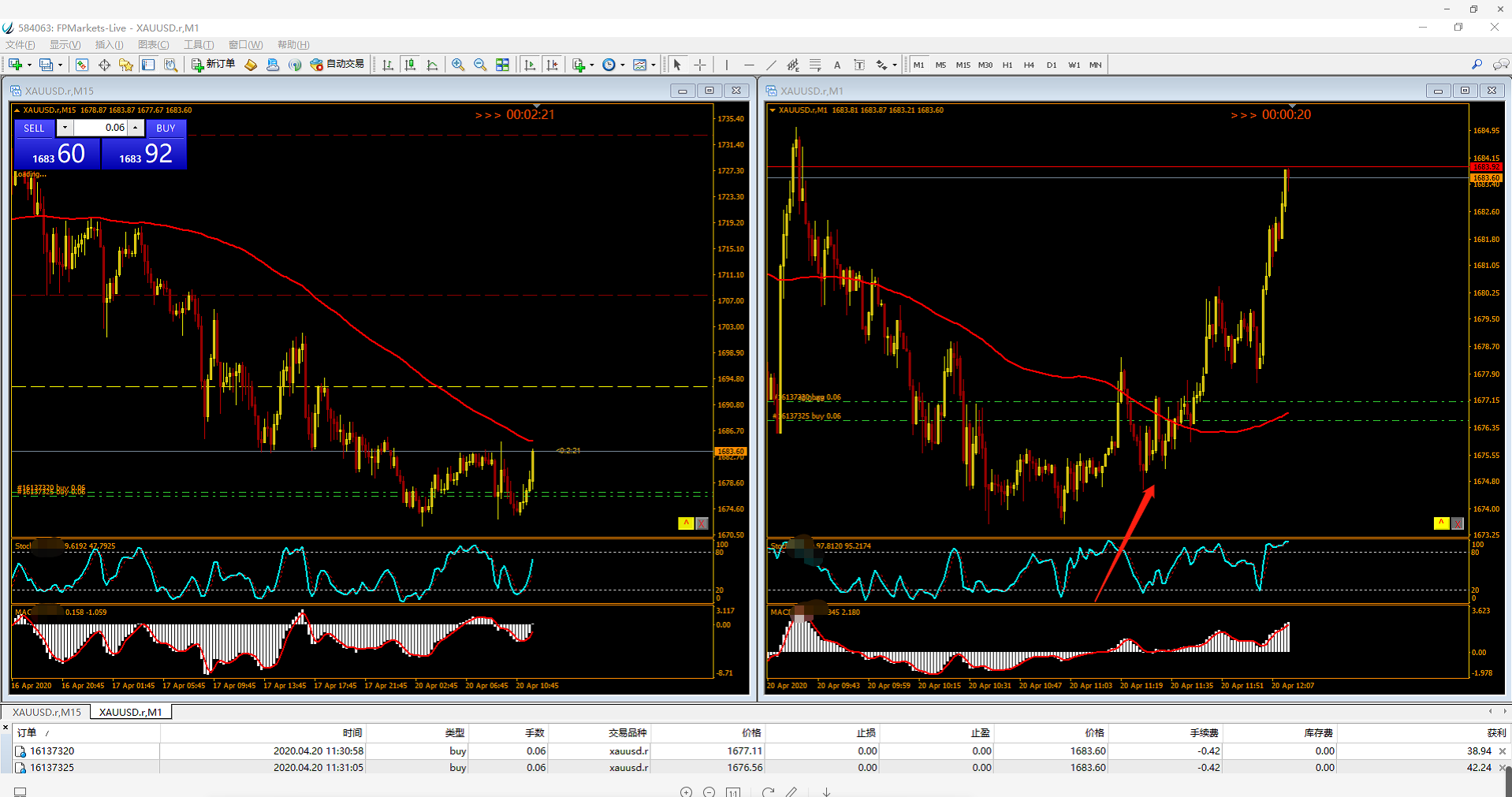The width and height of the screenshot is (1512, 797).
Task: Click the new chart icon in toolbar
Action: [15, 65]
